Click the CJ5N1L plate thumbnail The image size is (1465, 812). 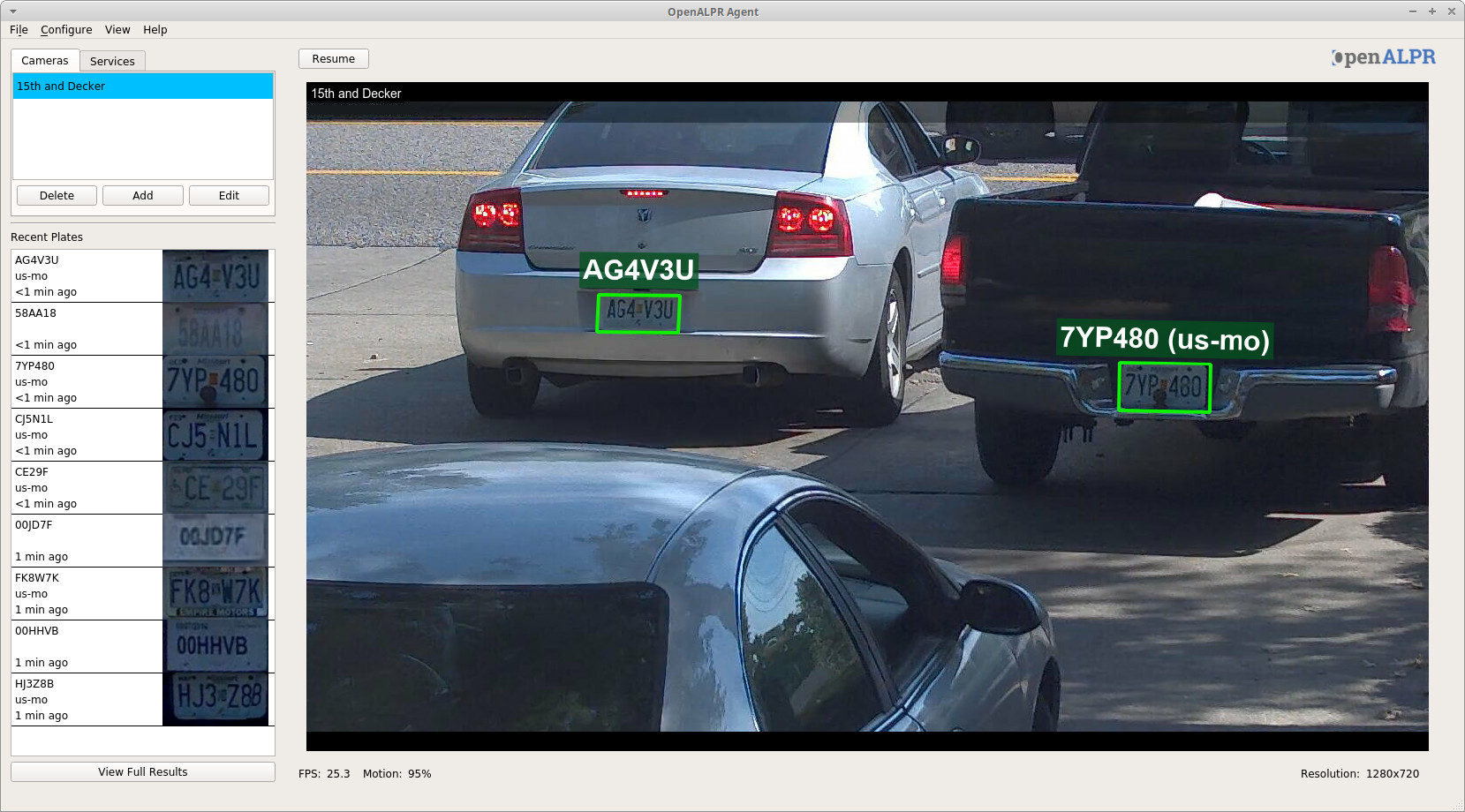point(215,434)
